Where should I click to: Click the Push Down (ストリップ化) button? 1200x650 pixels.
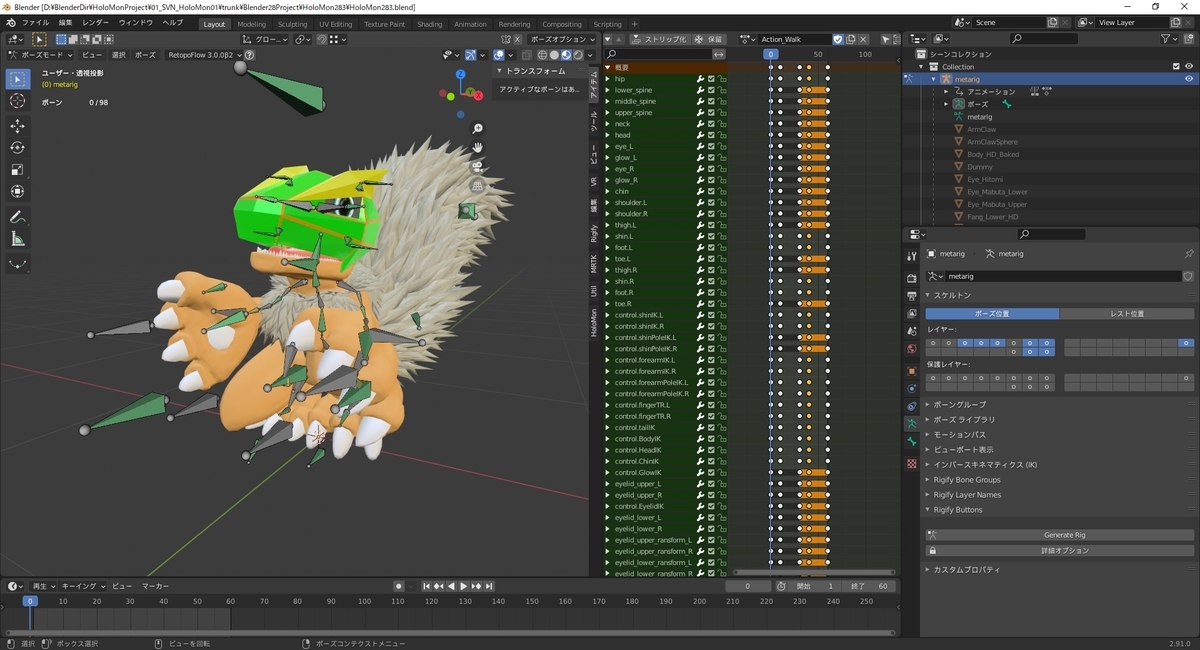click(660, 39)
